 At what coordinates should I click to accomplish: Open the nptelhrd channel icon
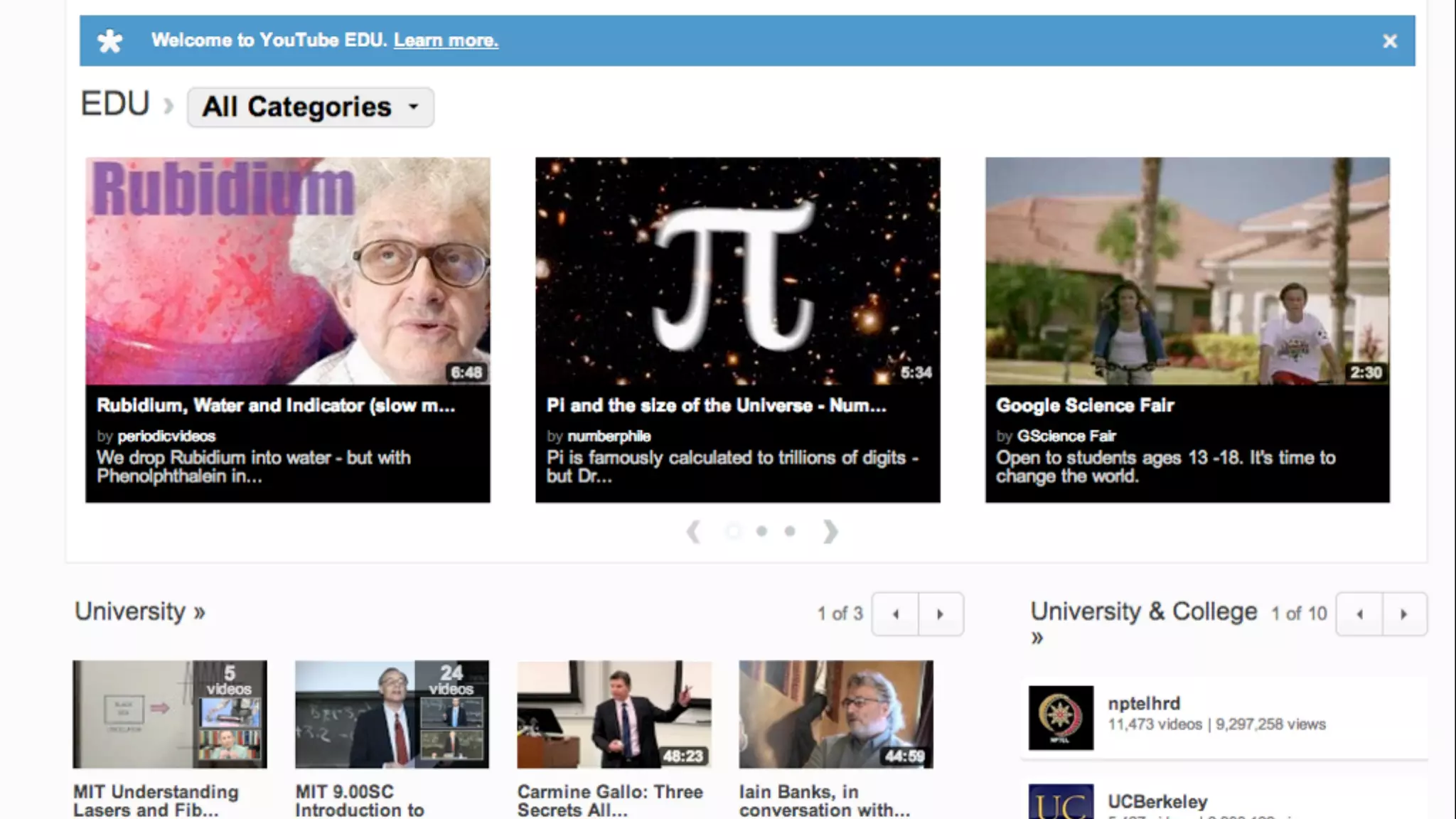click(1060, 717)
